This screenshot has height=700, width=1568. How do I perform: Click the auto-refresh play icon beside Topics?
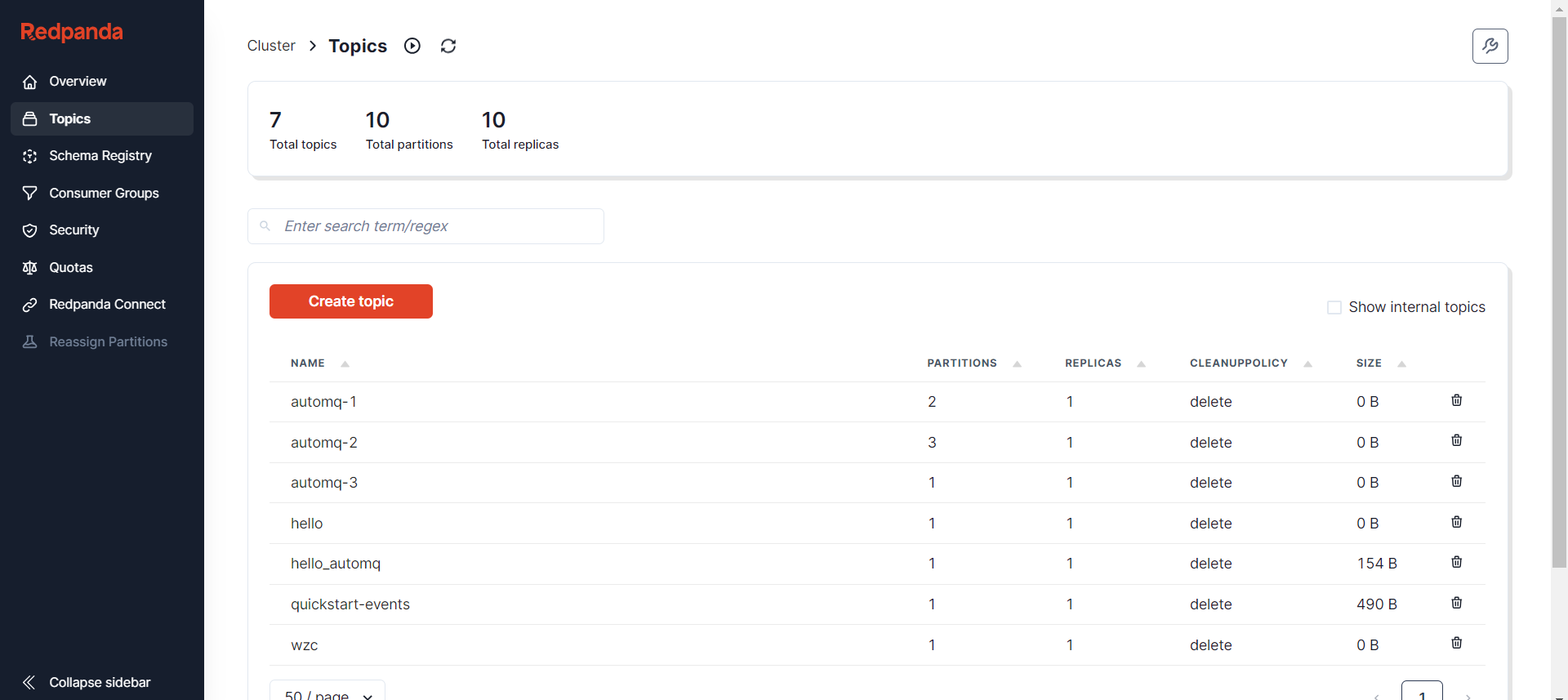pos(412,46)
